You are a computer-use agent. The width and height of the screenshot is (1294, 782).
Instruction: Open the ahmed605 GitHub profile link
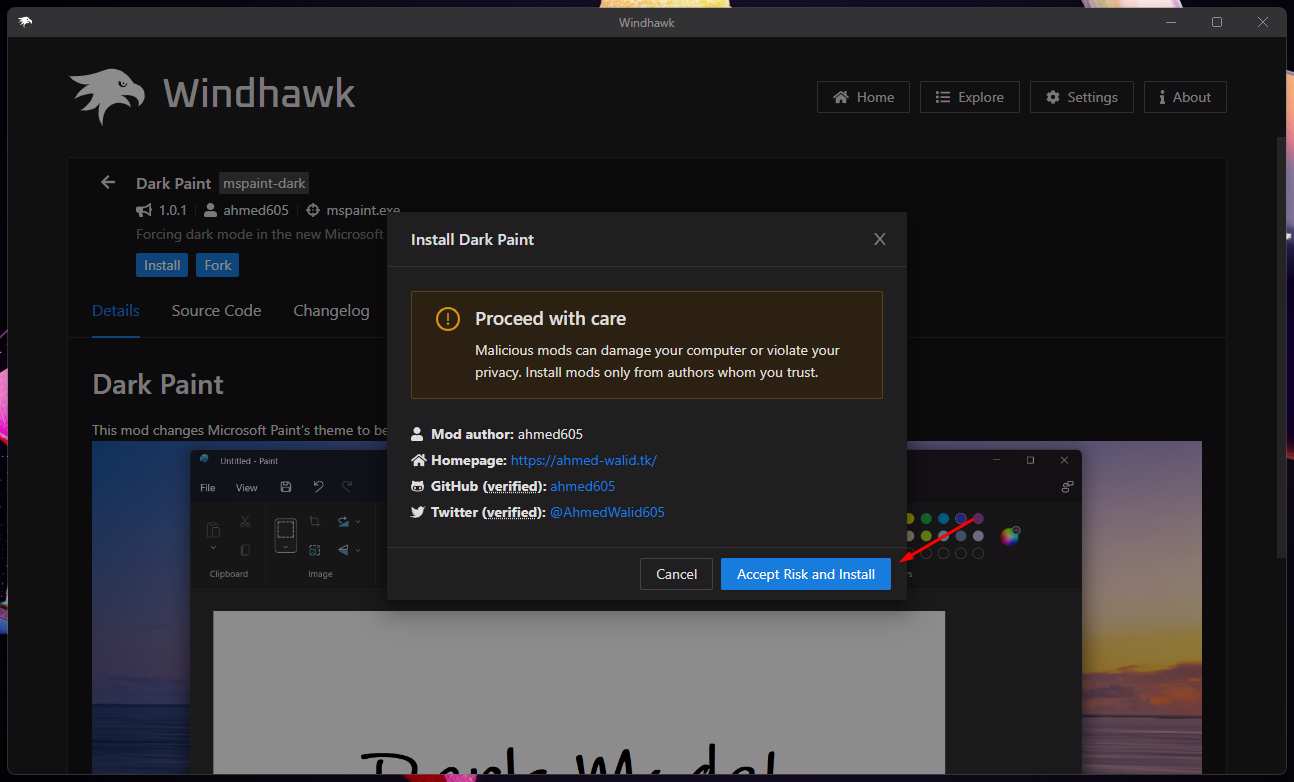[582, 486]
